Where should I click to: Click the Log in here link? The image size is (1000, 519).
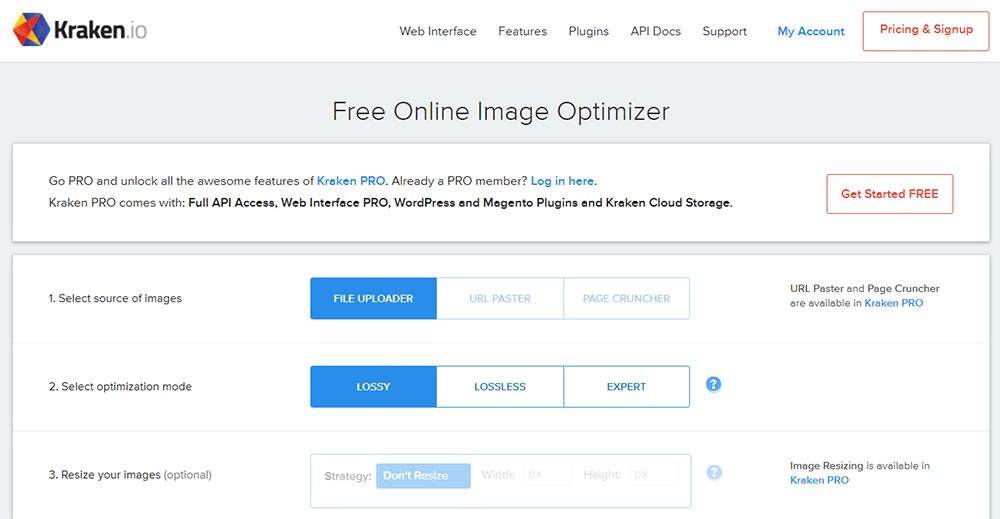tap(562, 181)
